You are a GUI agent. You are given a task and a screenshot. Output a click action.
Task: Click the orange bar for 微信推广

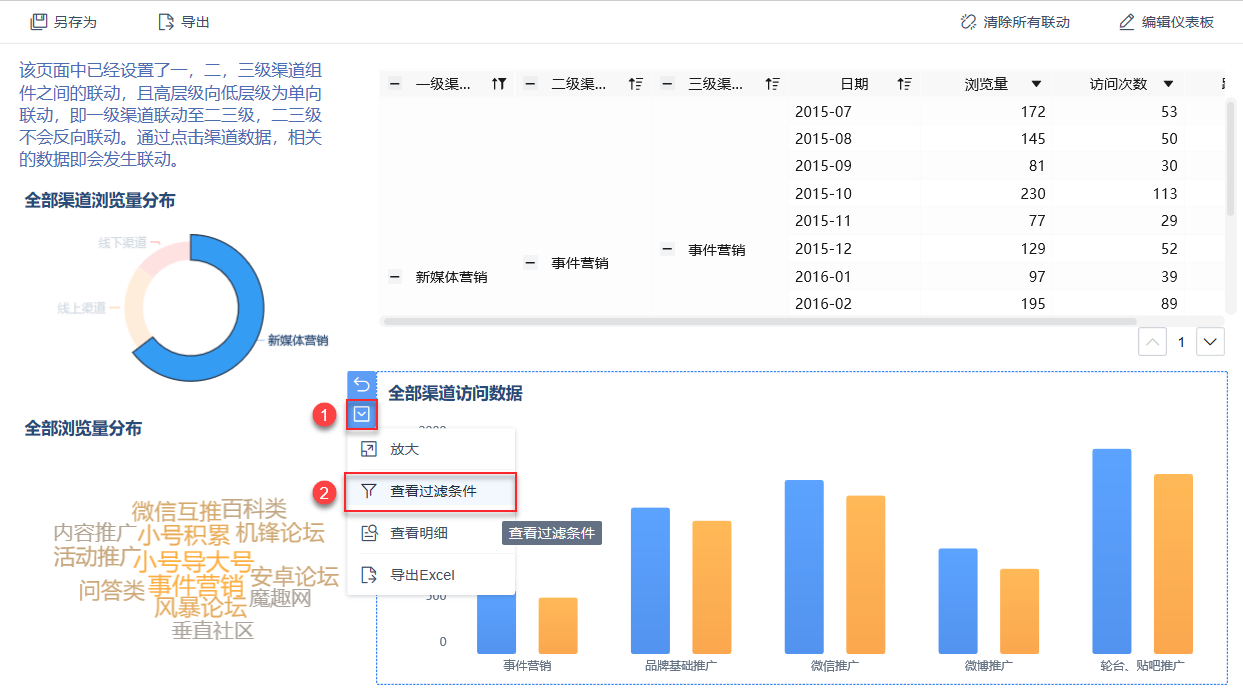pos(866,574)
